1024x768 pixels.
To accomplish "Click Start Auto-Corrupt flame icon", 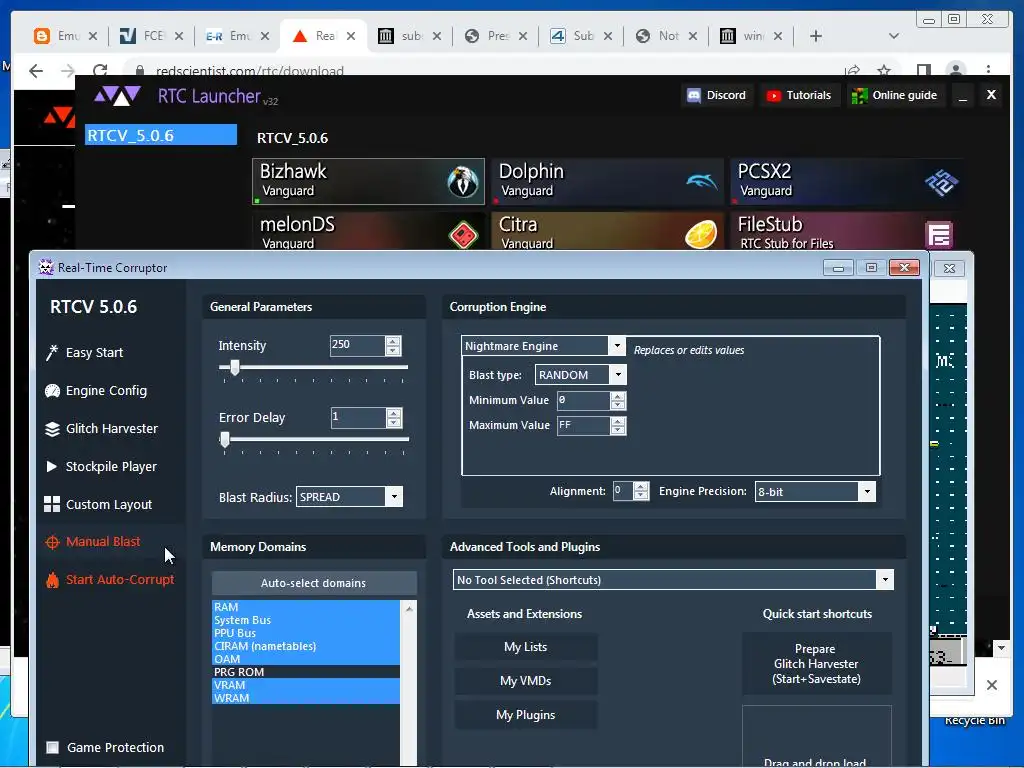I will tap(52, 580).
